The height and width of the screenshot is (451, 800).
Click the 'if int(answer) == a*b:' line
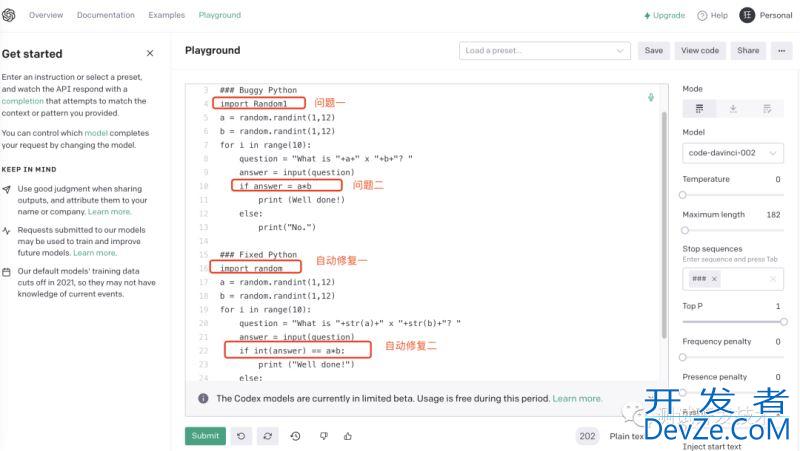pyautogui.click(x=292, y=350)
